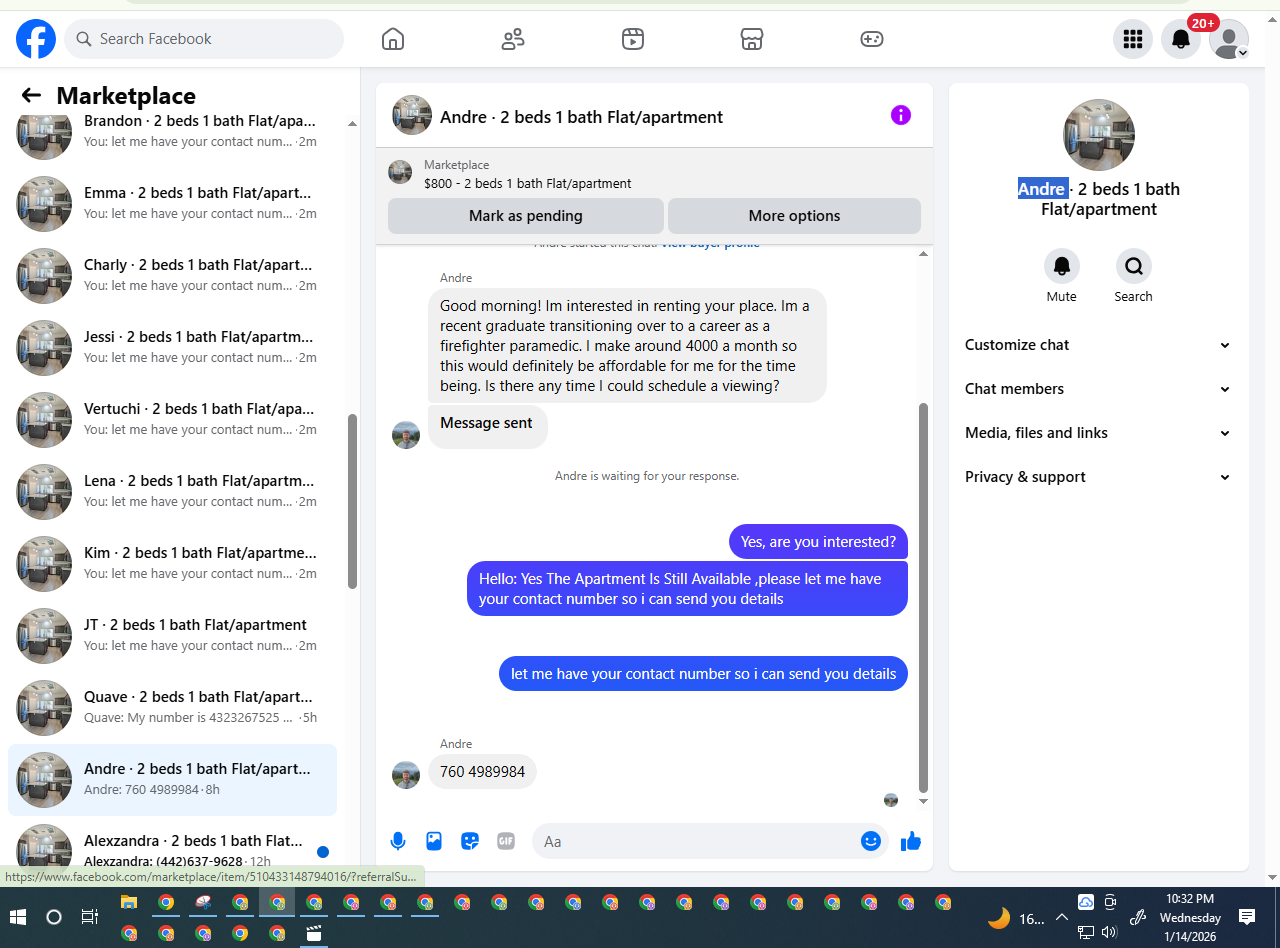Select the Andre conversation in the list
The width and height of the screenshot is (1280, 948).
[x=173, y=780]
